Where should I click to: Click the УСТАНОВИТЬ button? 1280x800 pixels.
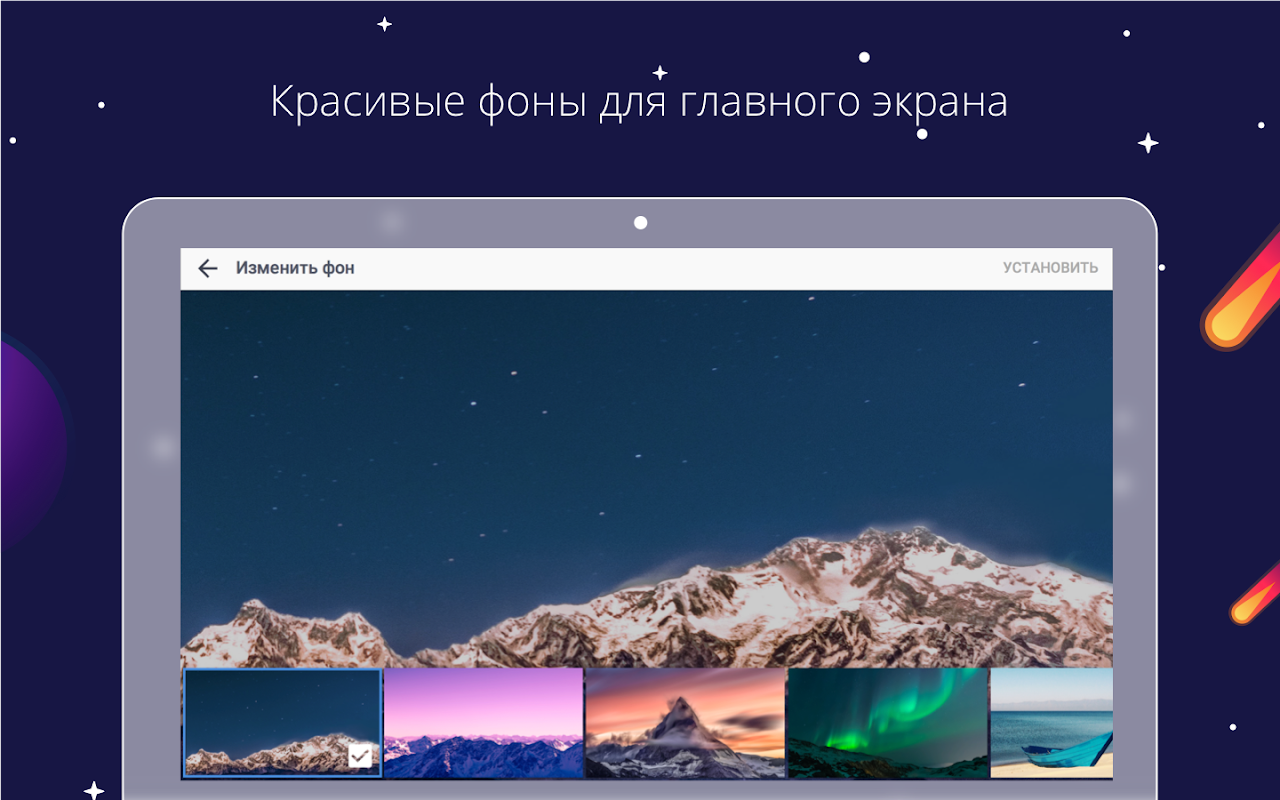coord(1050,268)
